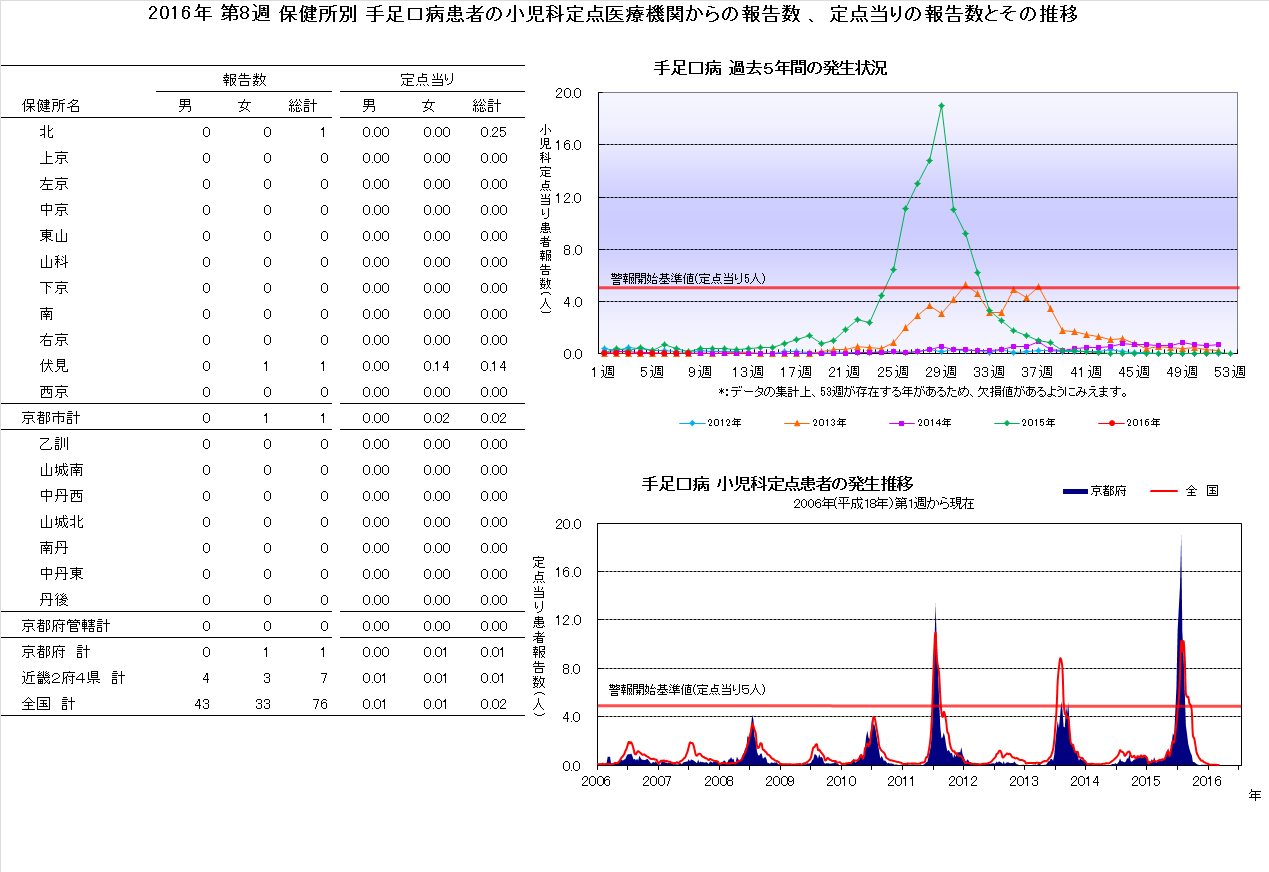1269x872 pixels.
Task: Click the 2012年 legend marker
Action: (692, 423)
